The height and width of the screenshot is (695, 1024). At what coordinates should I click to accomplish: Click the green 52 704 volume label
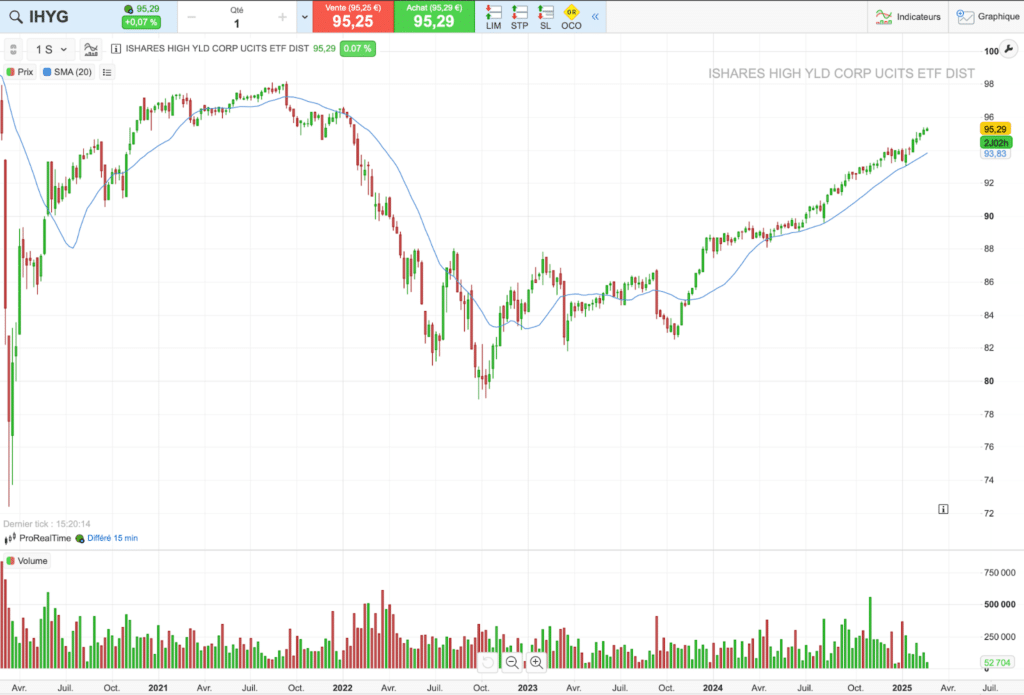[997, 662]
